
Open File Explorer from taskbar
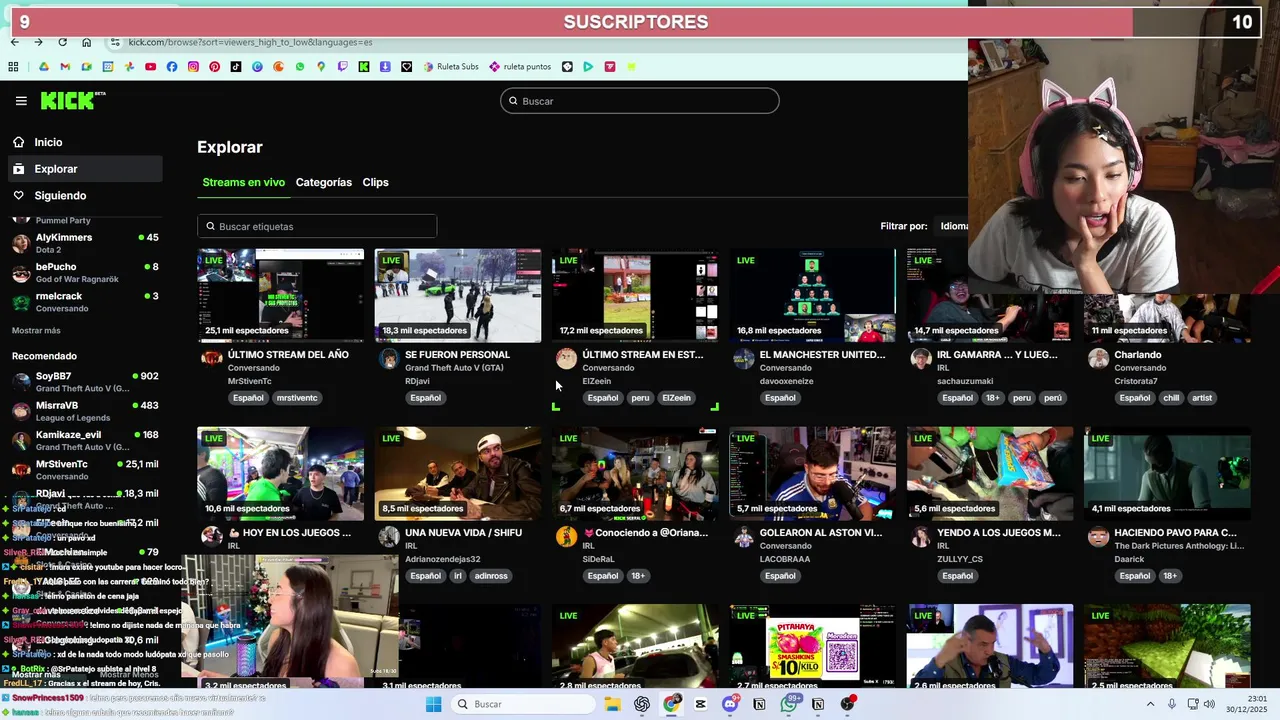pyautogui.click(x=612, y=704)
